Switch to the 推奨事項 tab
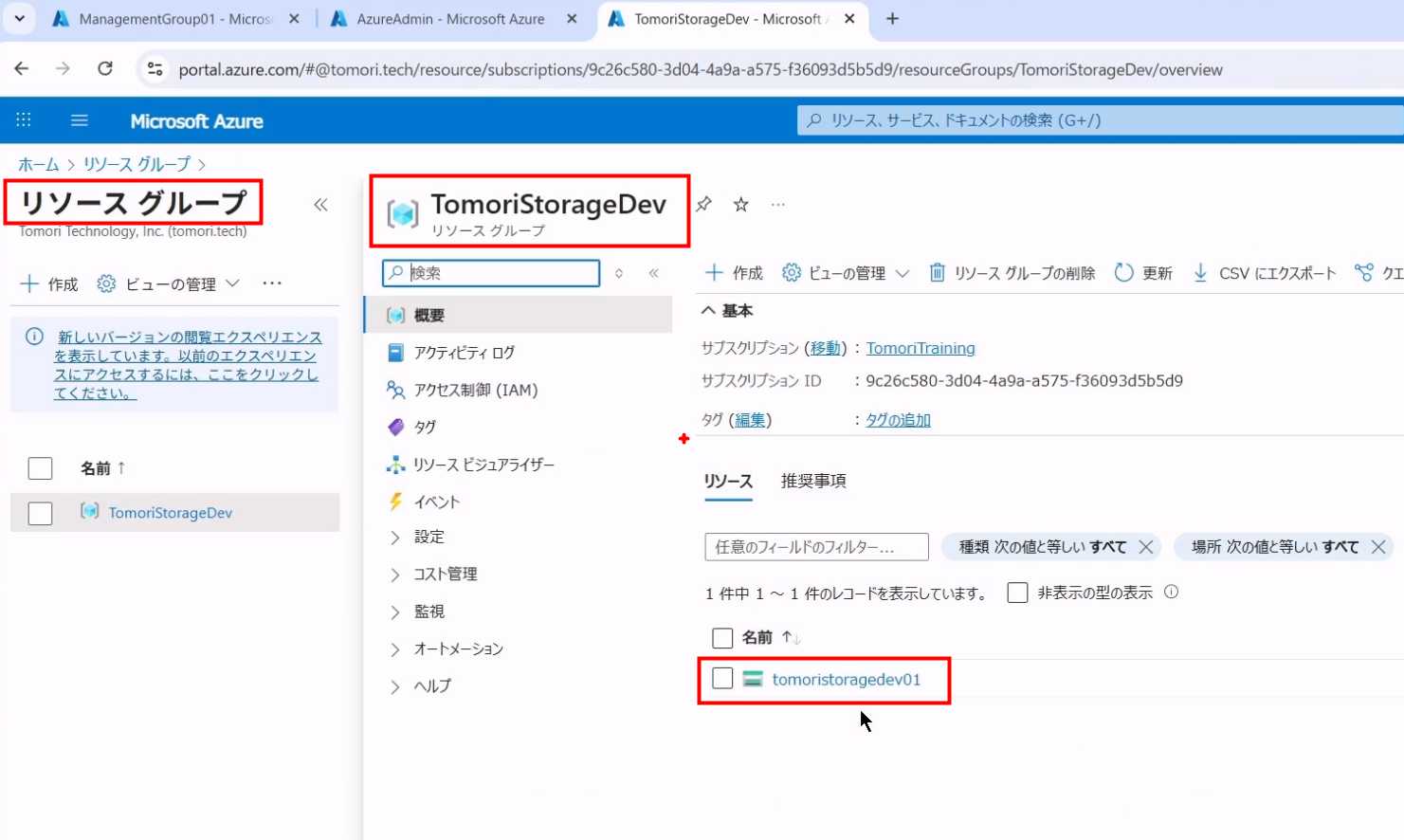1404x840 pixels. (x=812, y=481)
